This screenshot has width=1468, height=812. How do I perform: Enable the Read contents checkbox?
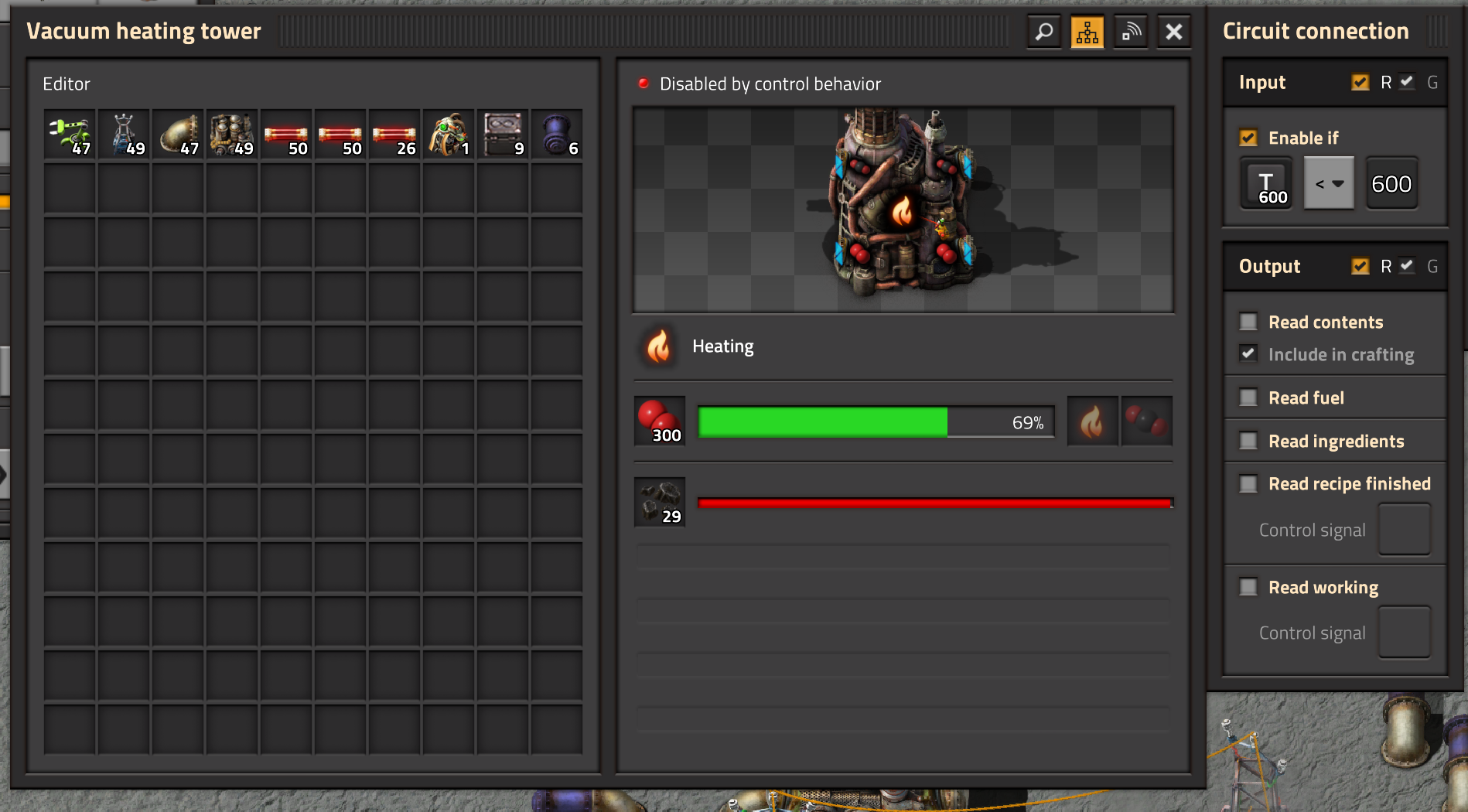tap(1248, 322)
